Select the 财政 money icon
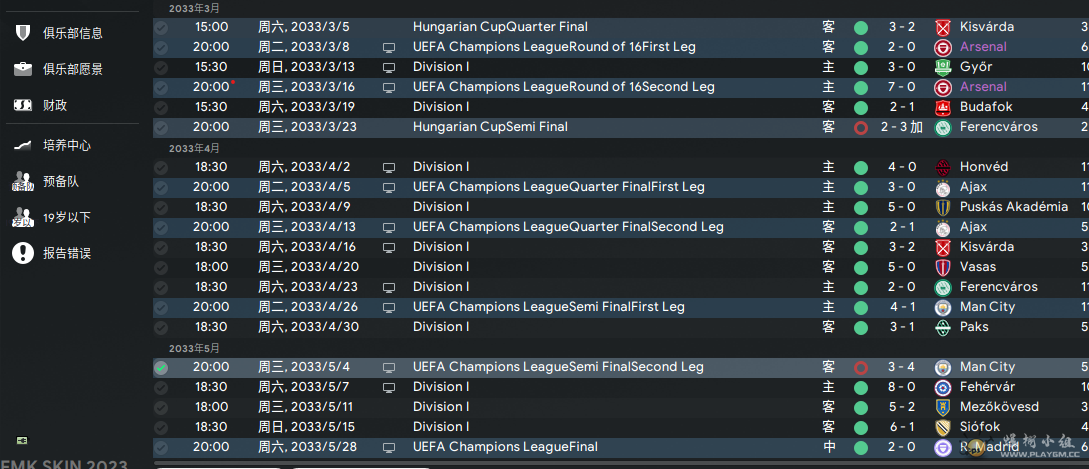 pyautogui.click(x=23, y=106)
